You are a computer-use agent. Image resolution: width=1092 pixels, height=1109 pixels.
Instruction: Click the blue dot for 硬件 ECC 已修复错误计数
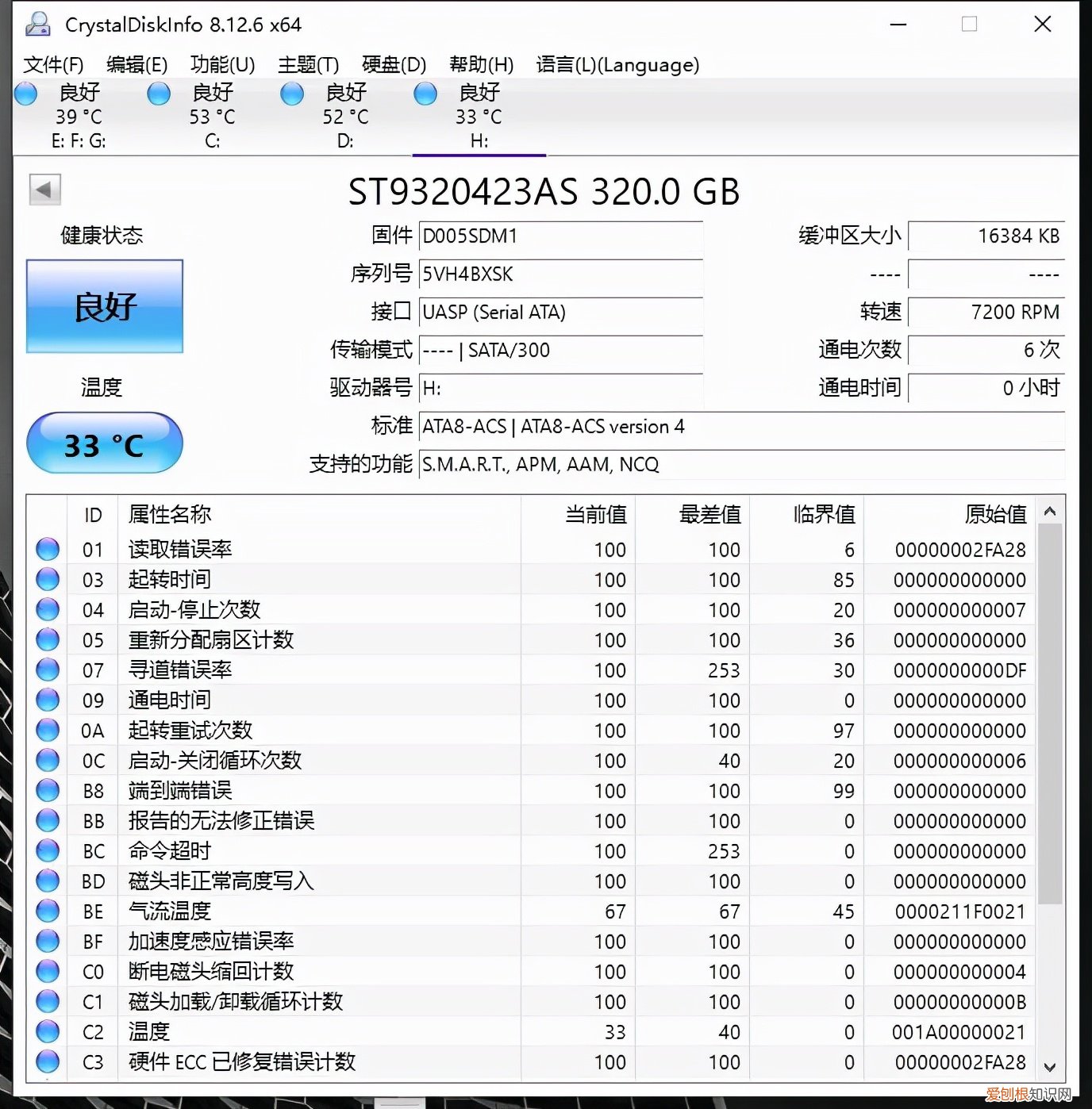point(48,1062)
